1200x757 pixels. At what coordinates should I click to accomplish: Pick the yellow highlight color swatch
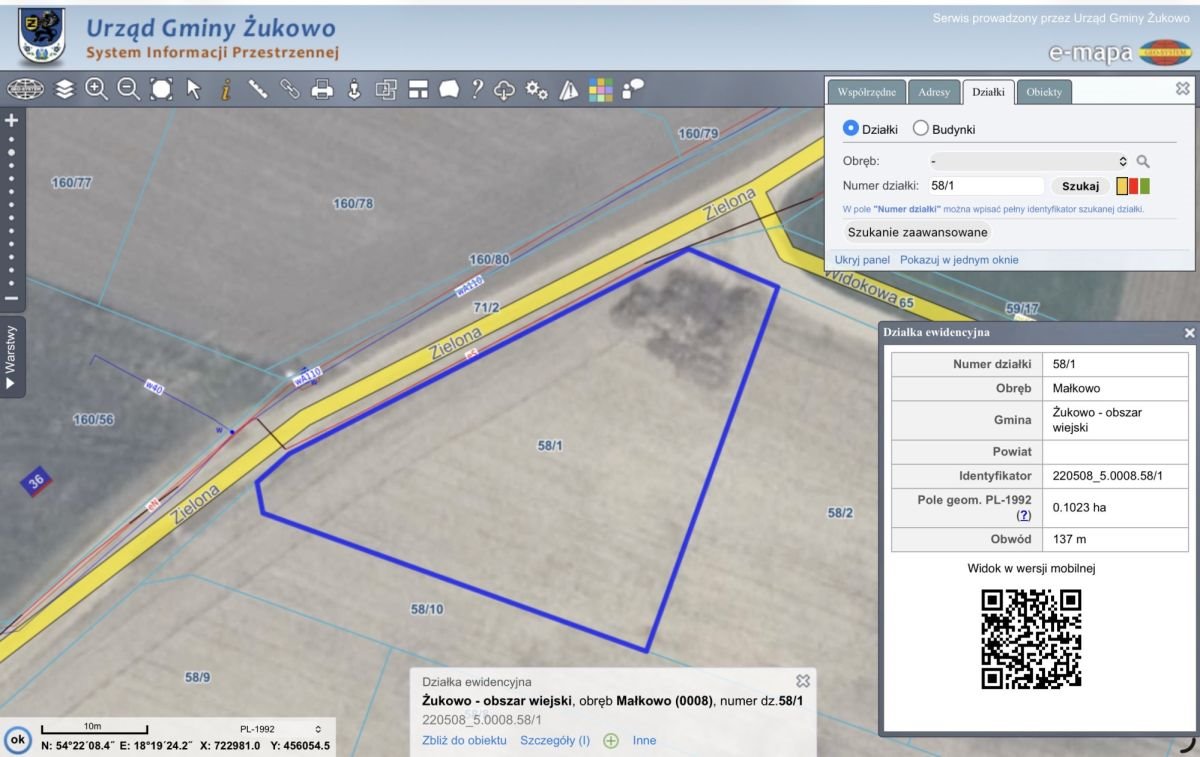(1122, 186)
